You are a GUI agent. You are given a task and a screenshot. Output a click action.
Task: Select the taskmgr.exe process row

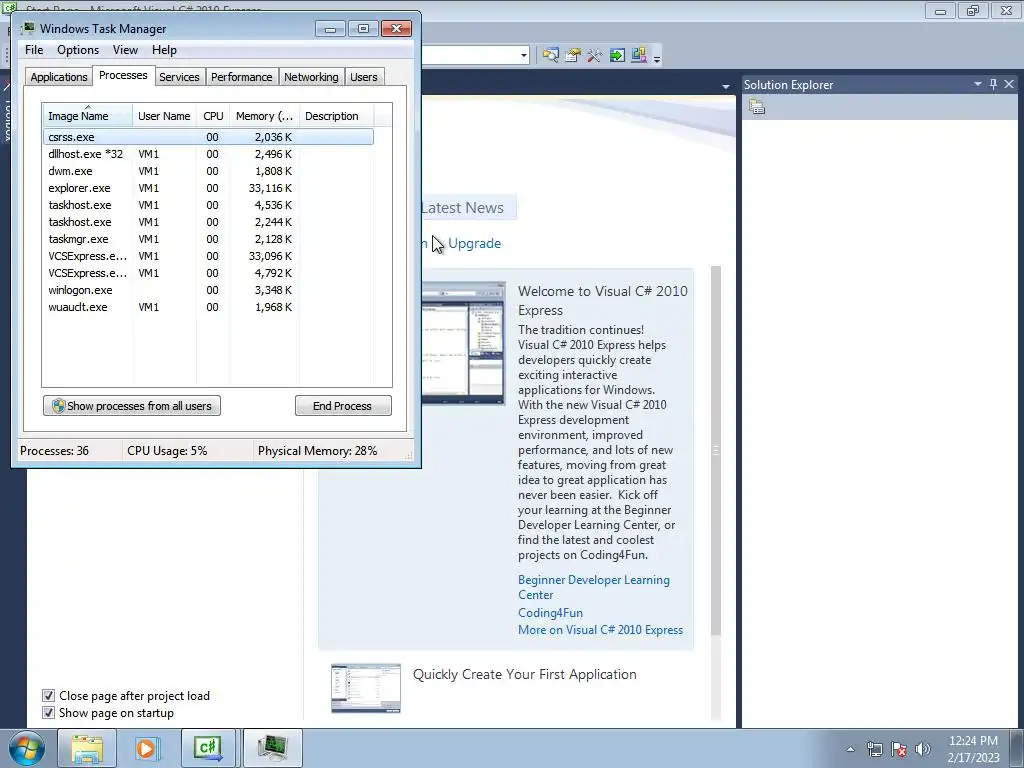(x=208, y=239)
